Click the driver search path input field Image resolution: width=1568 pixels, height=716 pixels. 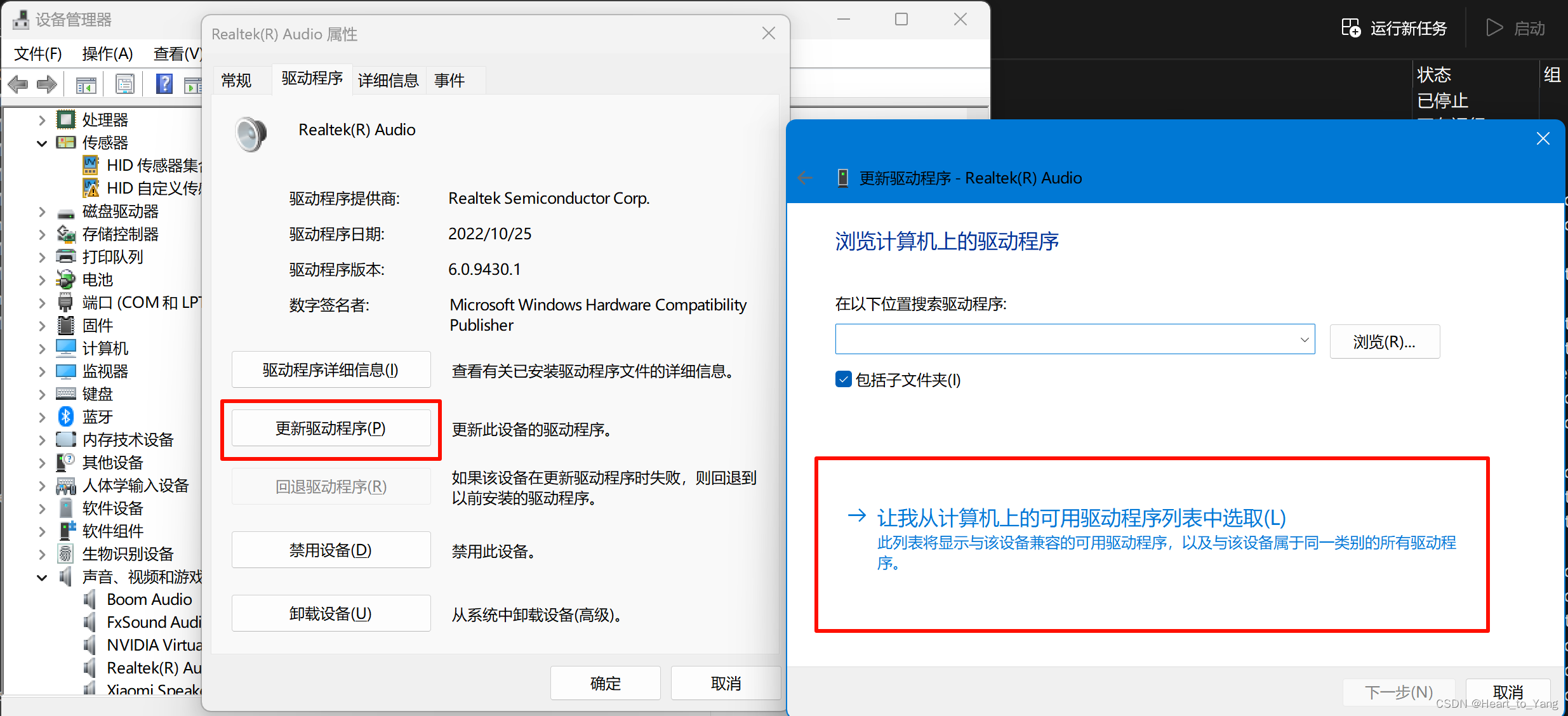pyautogui.click(x=1066, y=340)
